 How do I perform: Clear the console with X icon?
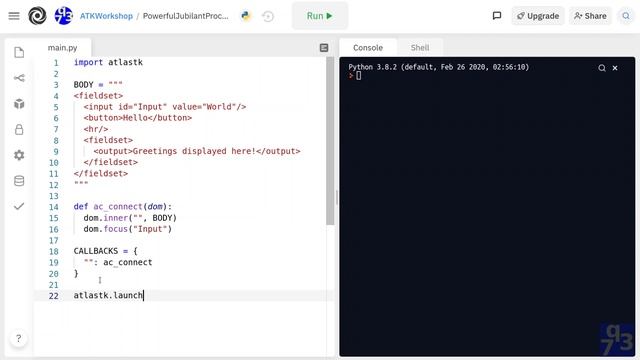(x=615, y=68)
